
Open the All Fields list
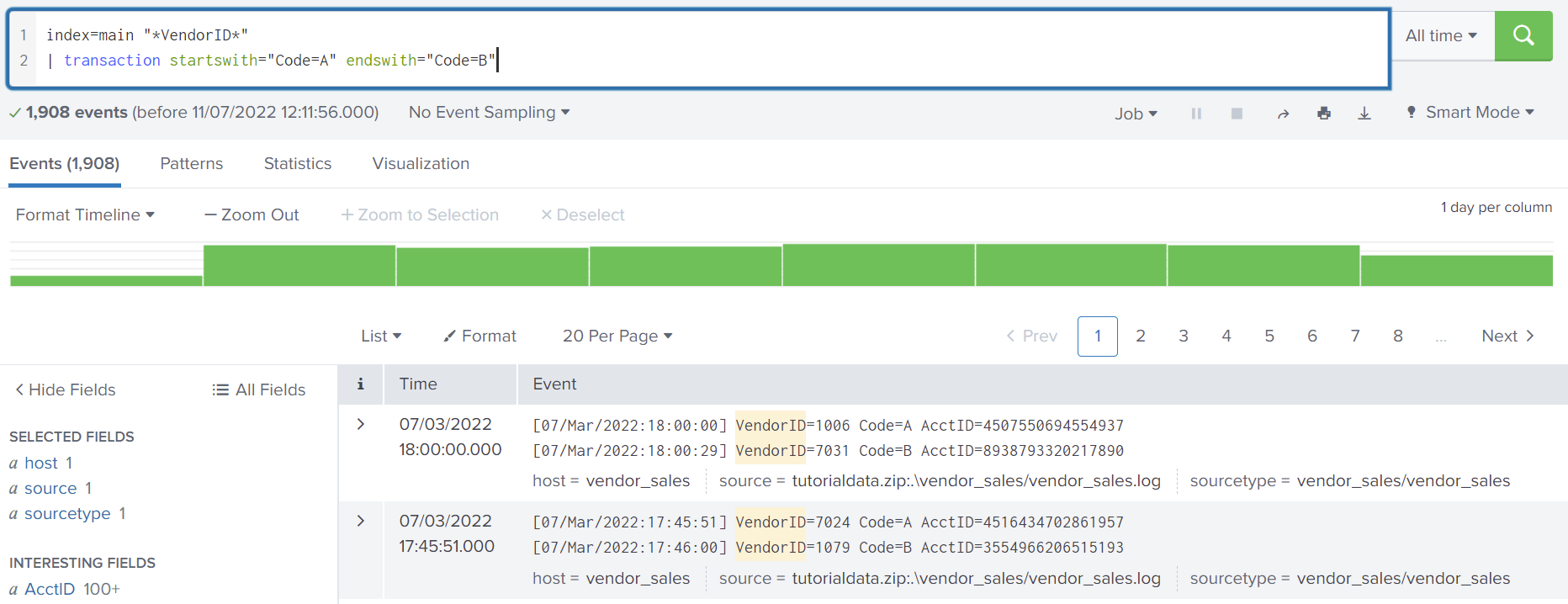pos(259,389)
